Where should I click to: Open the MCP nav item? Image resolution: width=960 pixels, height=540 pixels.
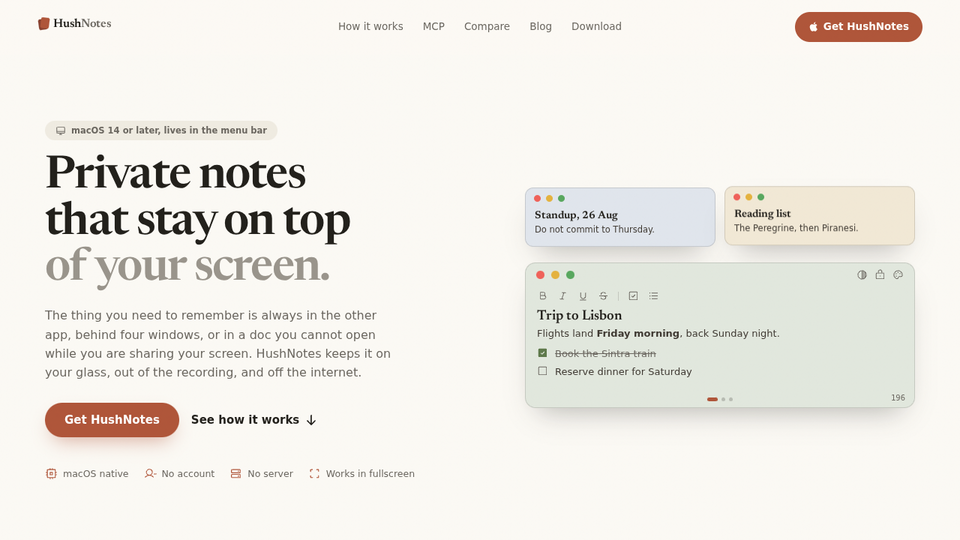pos(433,26)
